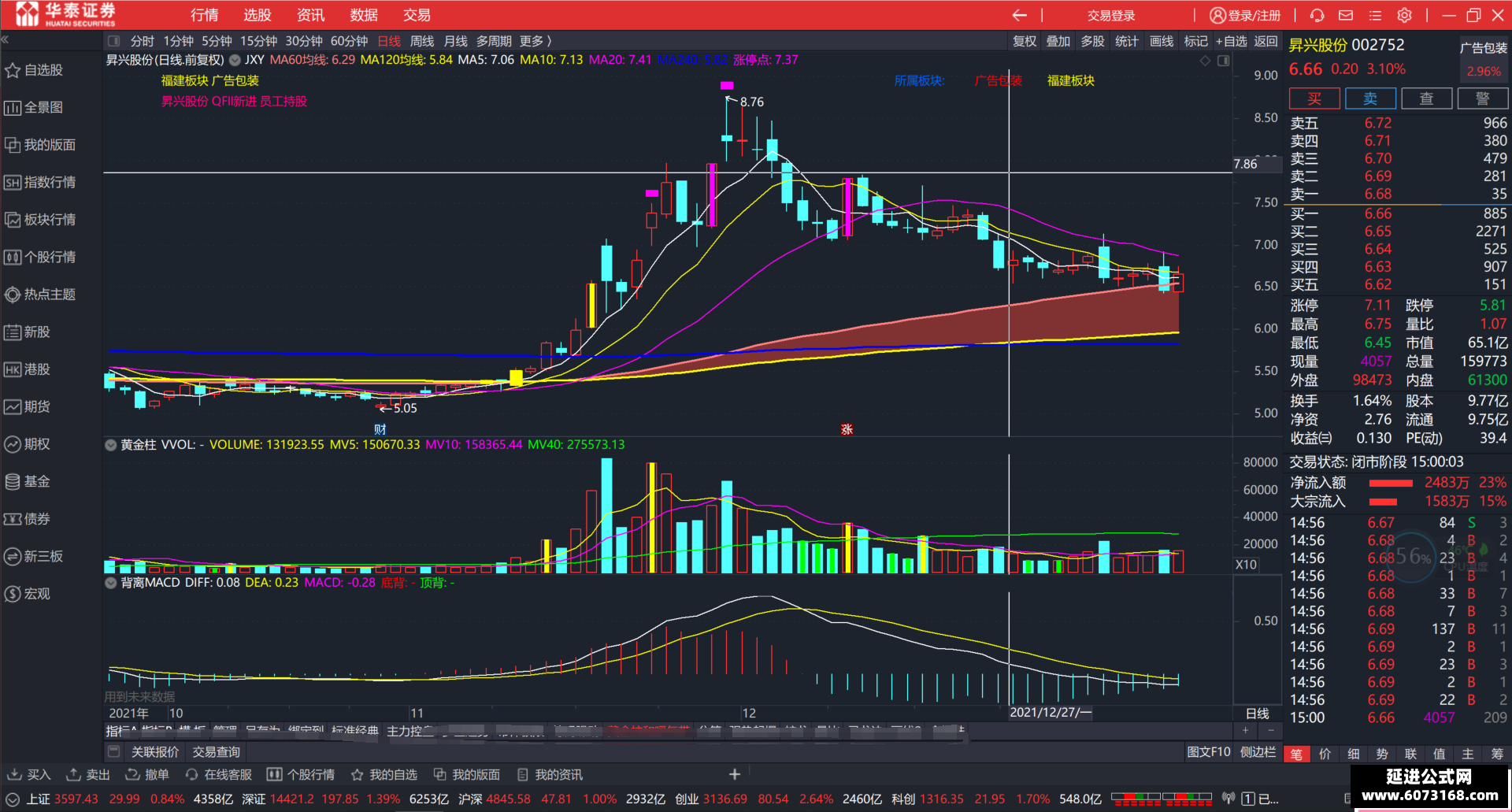1512x812 pixels.
Task: Expand the 更多 timeframe dropdown
Action: (x=535, y=41)
